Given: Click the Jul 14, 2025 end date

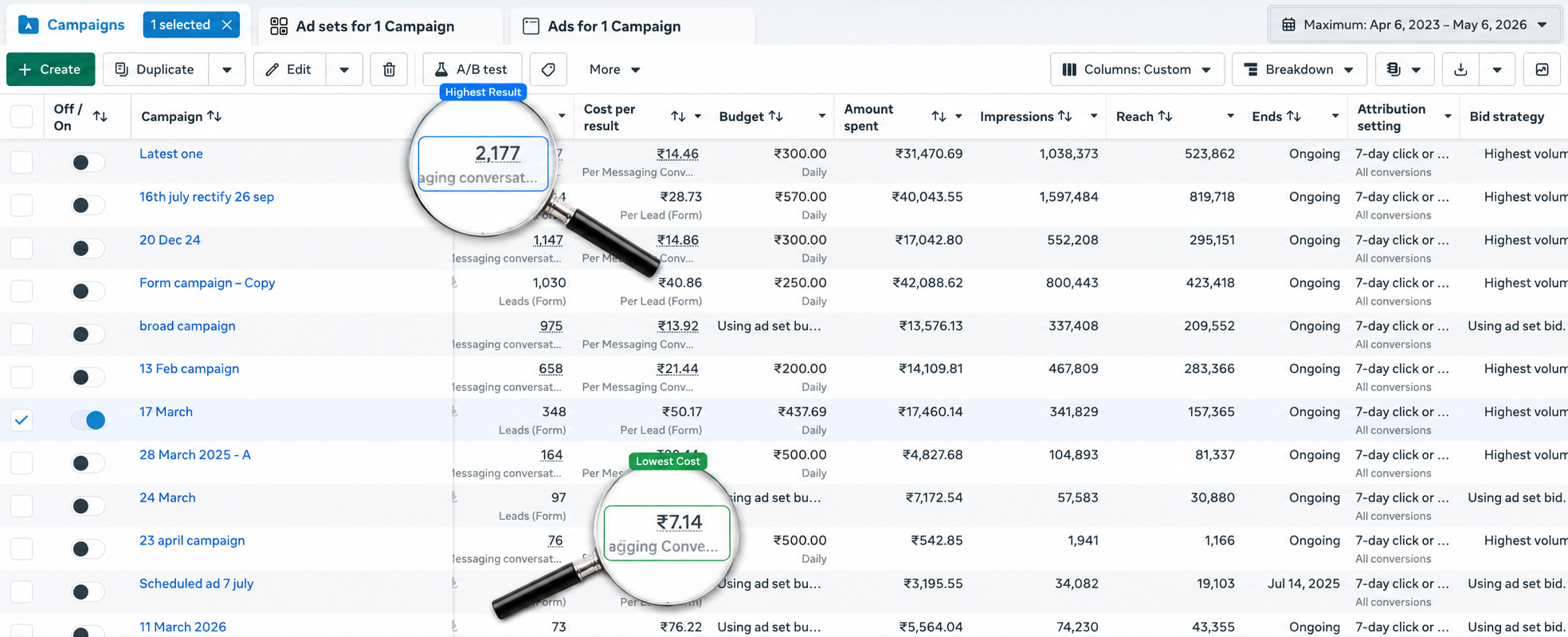Looking at the screenshot, I should click(1303, 584).
